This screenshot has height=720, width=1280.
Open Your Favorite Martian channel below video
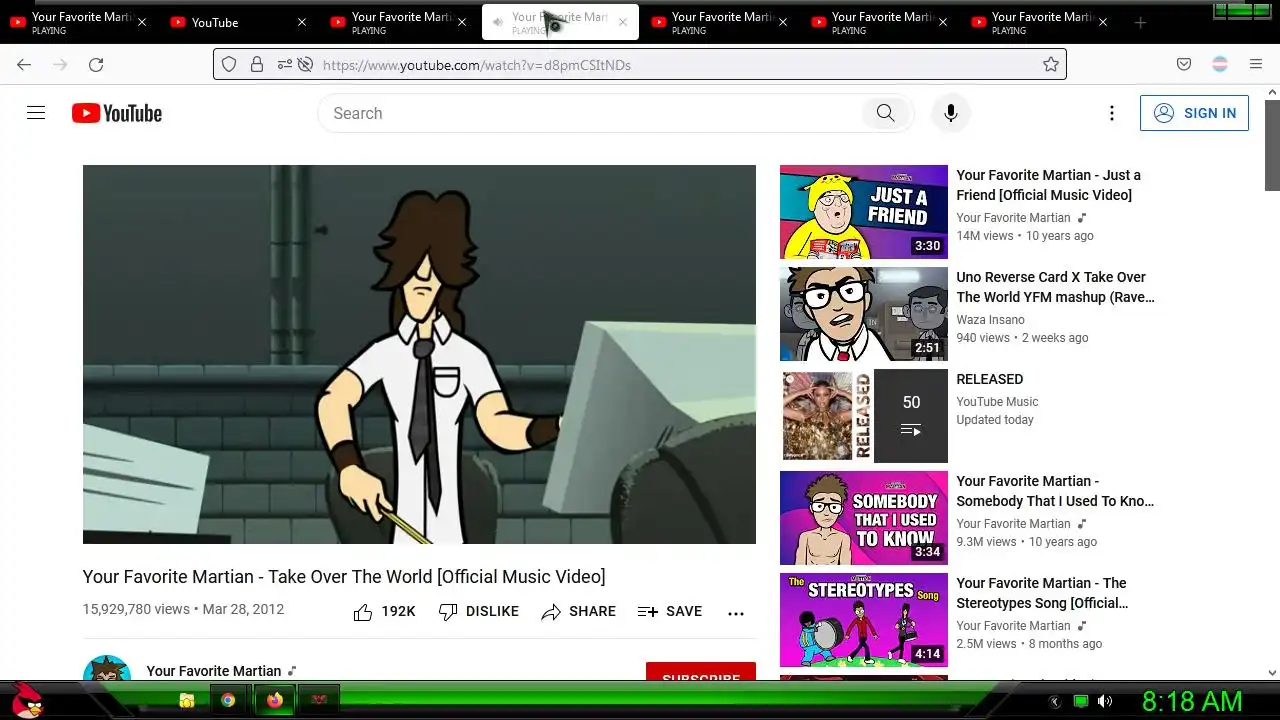tap(214, 671)
